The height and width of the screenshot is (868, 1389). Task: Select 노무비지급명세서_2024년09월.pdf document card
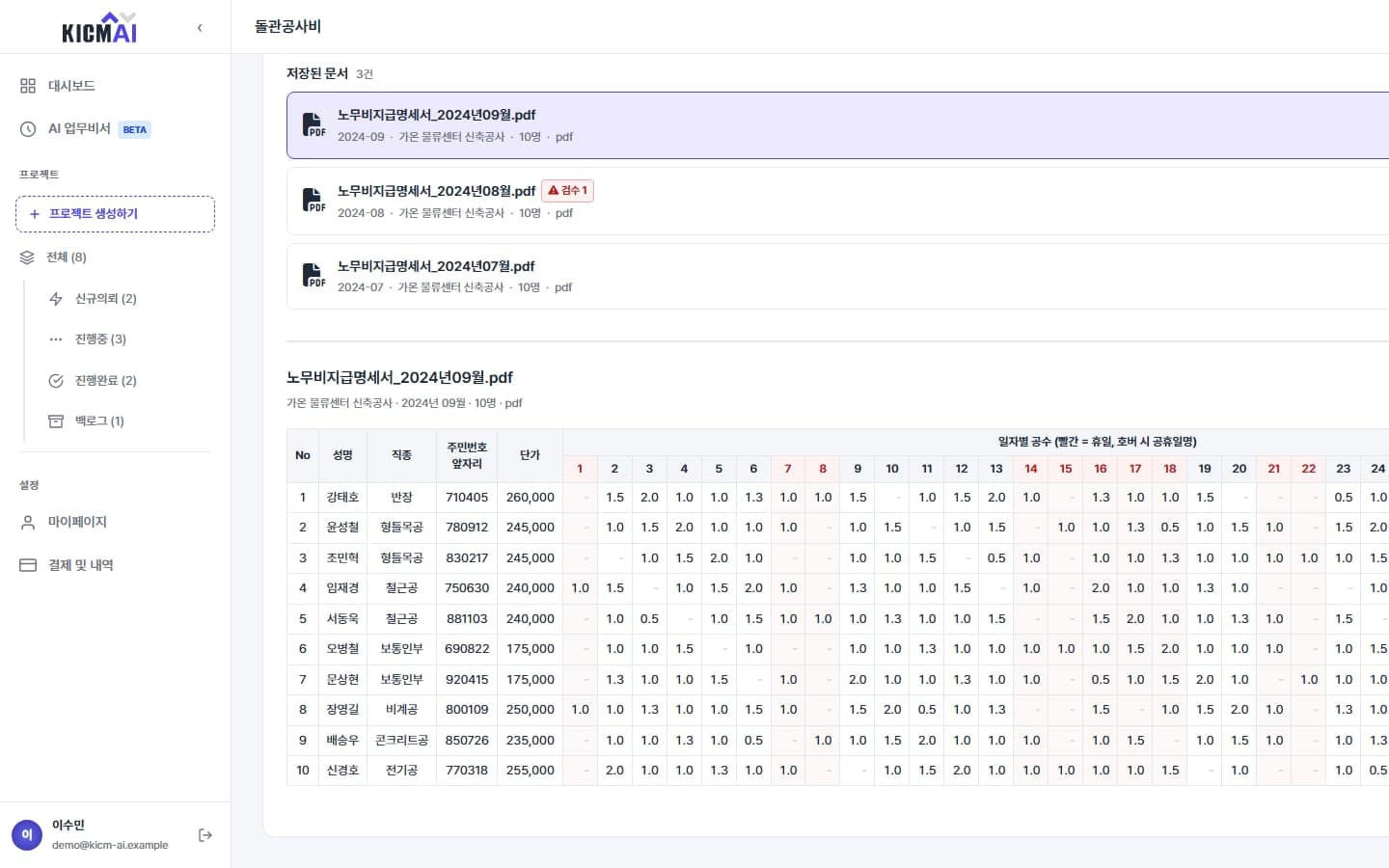point(837,125)
